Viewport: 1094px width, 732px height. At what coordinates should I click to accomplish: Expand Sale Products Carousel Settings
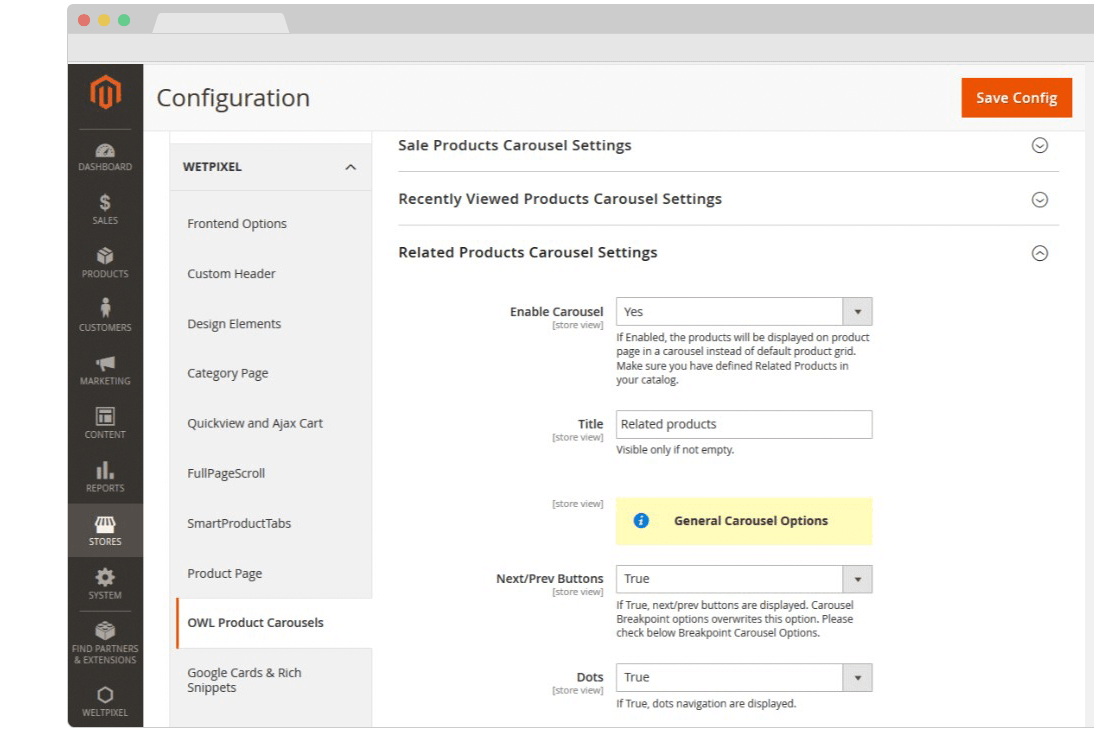point(1039,146)
